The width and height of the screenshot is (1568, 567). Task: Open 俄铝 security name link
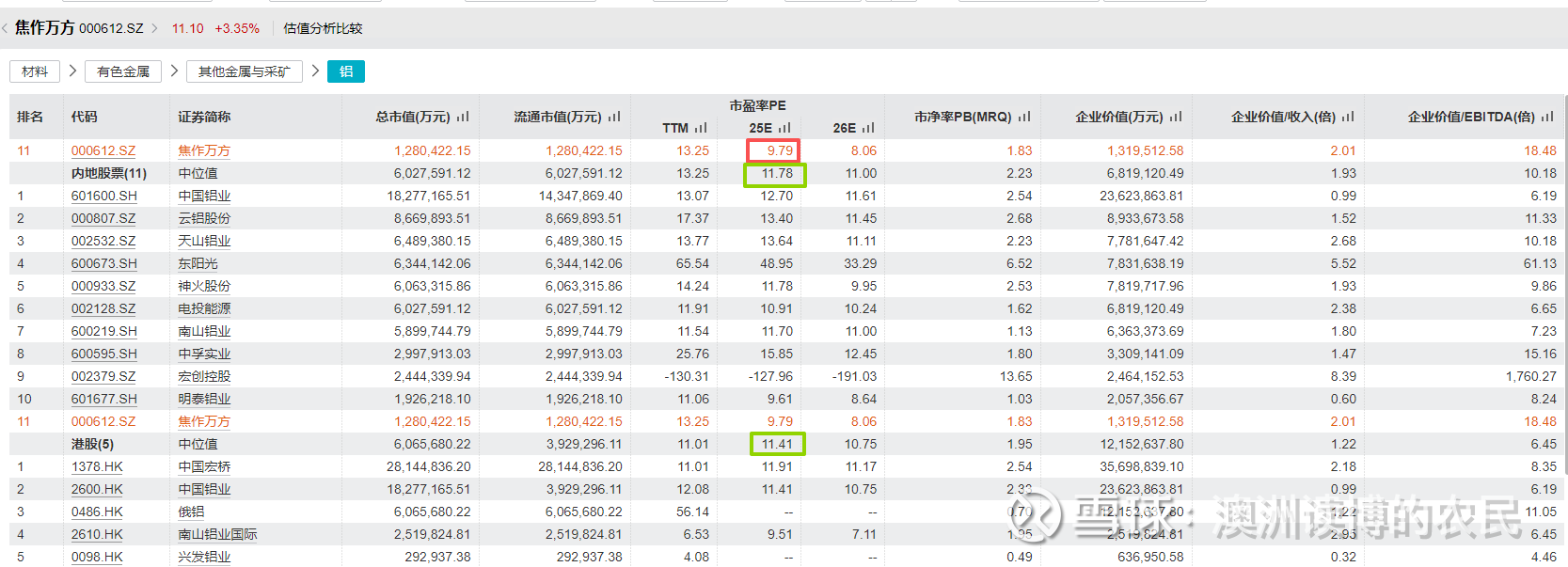pos(191,512)
